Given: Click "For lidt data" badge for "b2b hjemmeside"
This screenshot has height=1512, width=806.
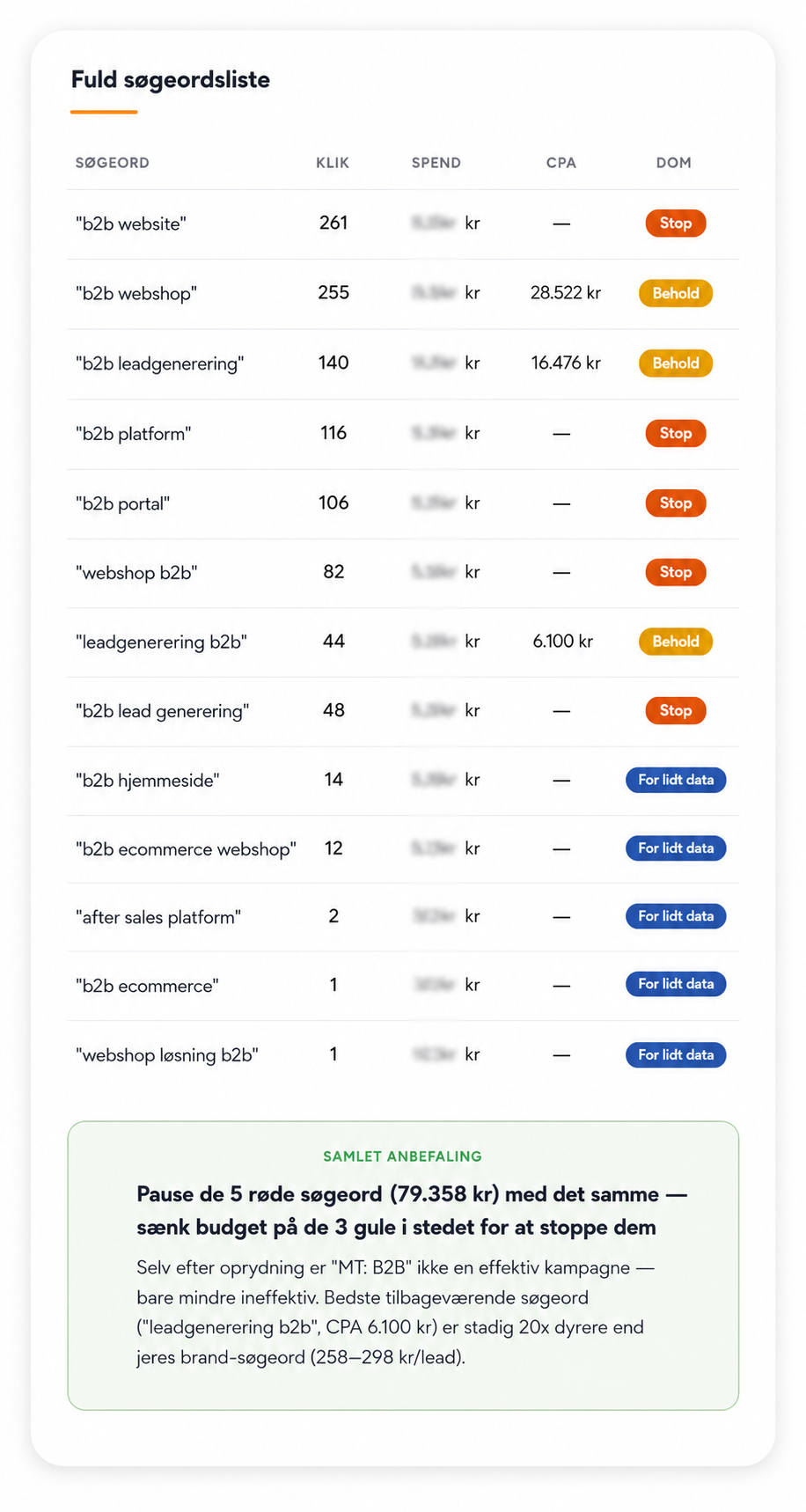Looking at the screenshot, I should click(675, 780).
